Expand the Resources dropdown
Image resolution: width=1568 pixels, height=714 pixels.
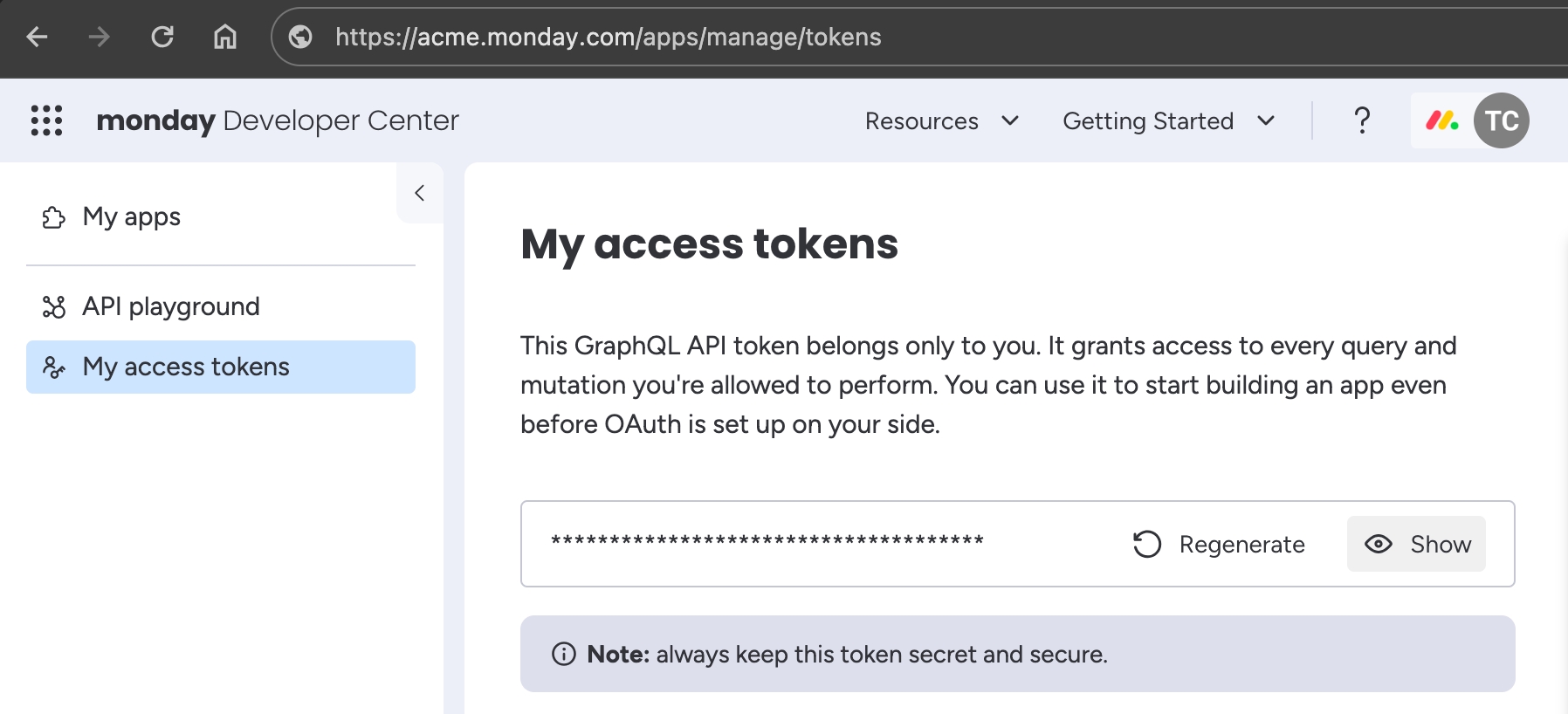(x=941, y=120)
